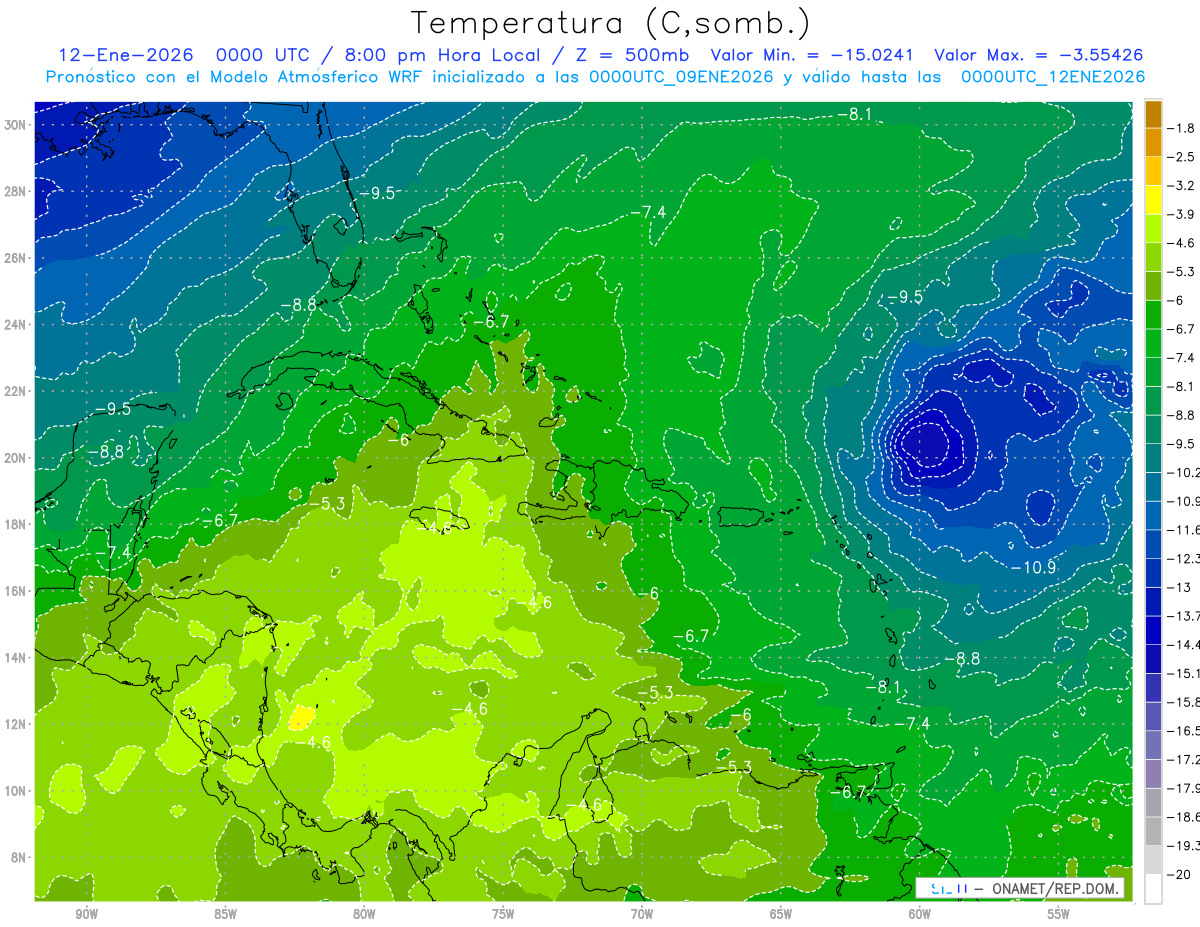Pick the orange legend swatch between -1.8 and -2.5
The image size is (1200, 927).
click(x=1153, y=143)
